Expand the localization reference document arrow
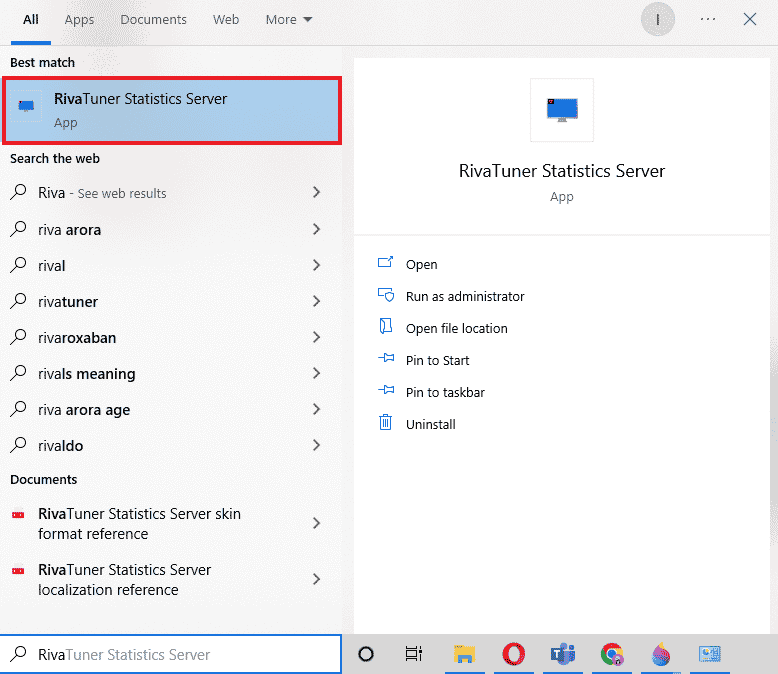The width and height of the screenshot is (778, 674). pos(317,579)
